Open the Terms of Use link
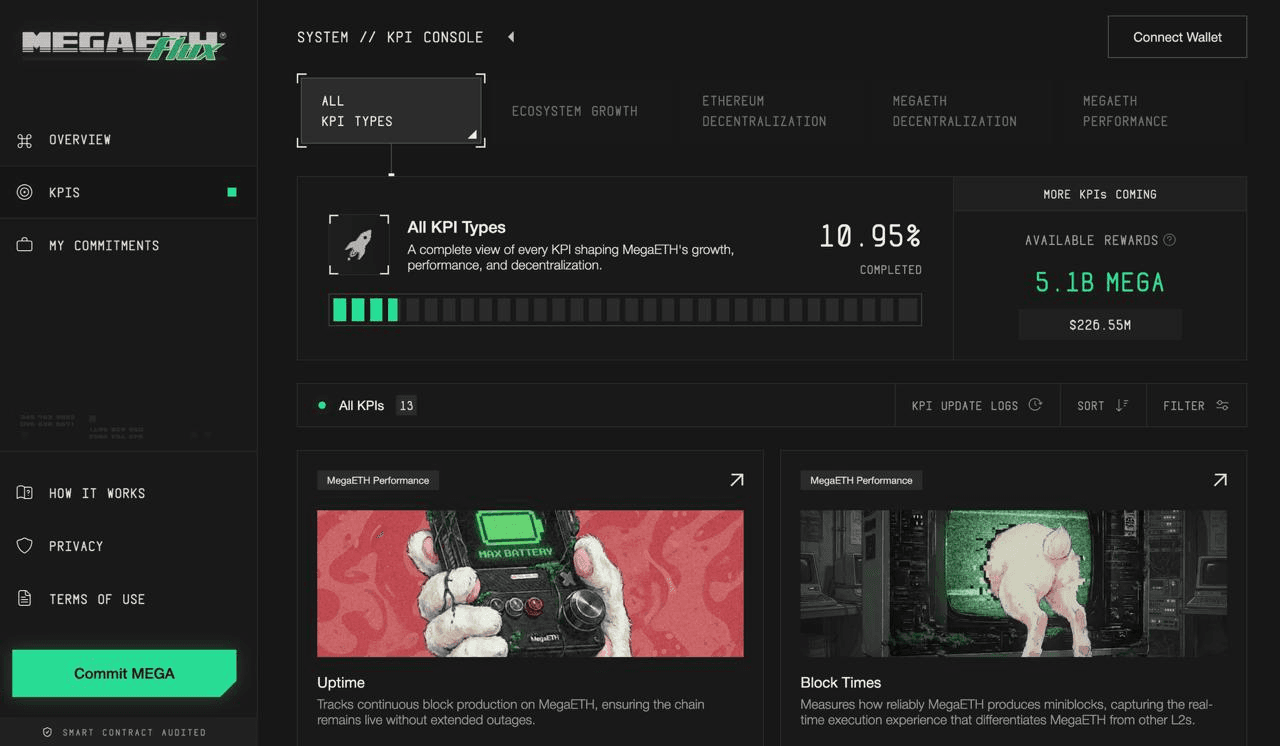This screenshot has width=1280, height=746. click(128, 599)
